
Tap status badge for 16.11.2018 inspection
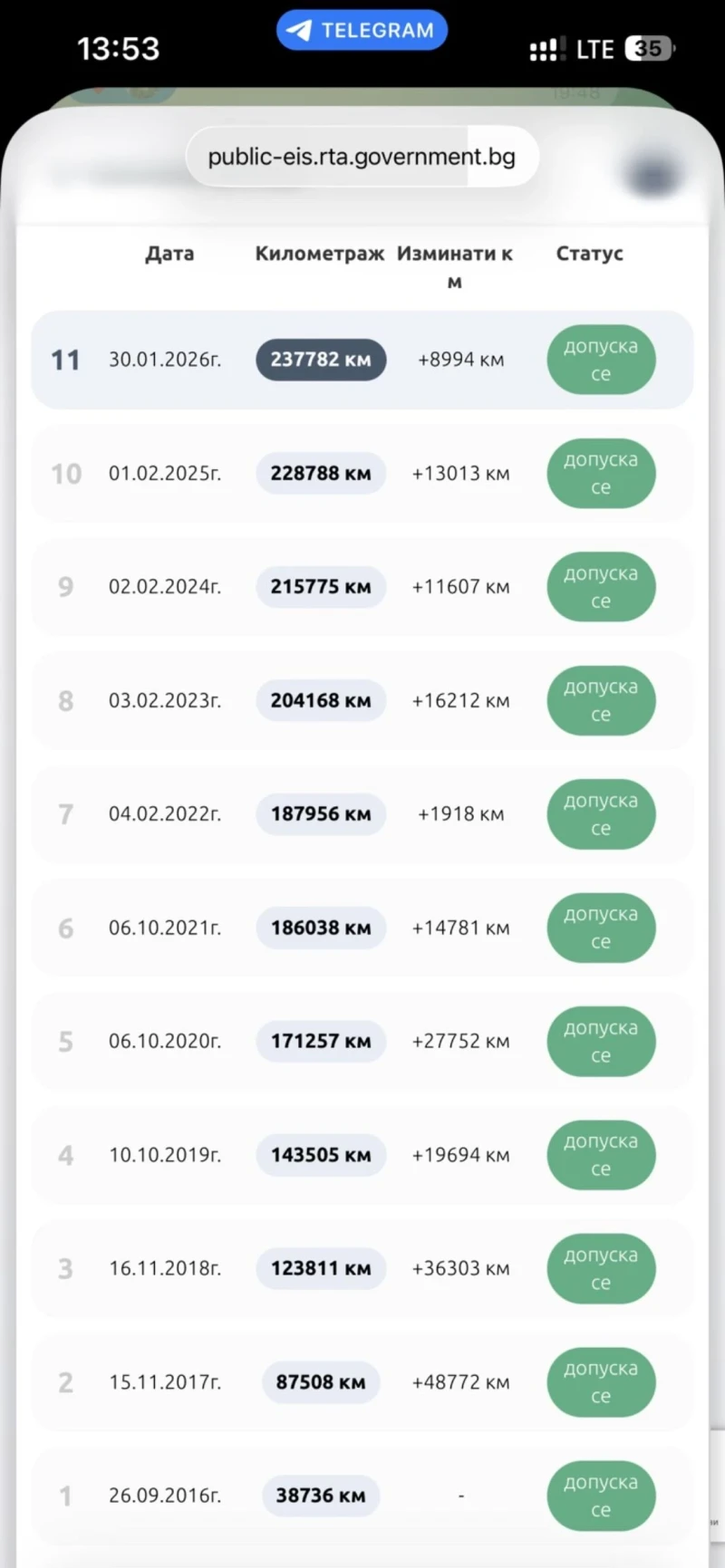[601, 1268]
